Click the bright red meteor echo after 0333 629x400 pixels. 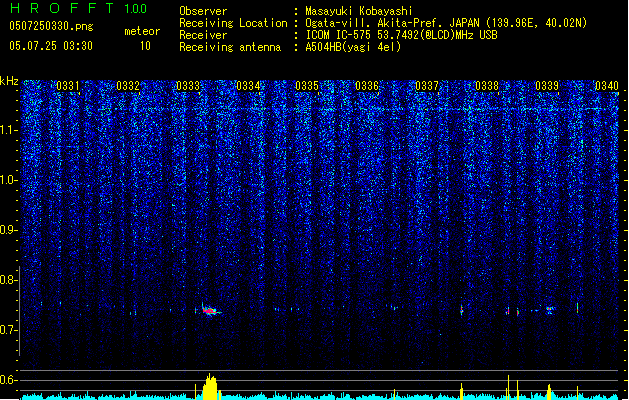209,310
